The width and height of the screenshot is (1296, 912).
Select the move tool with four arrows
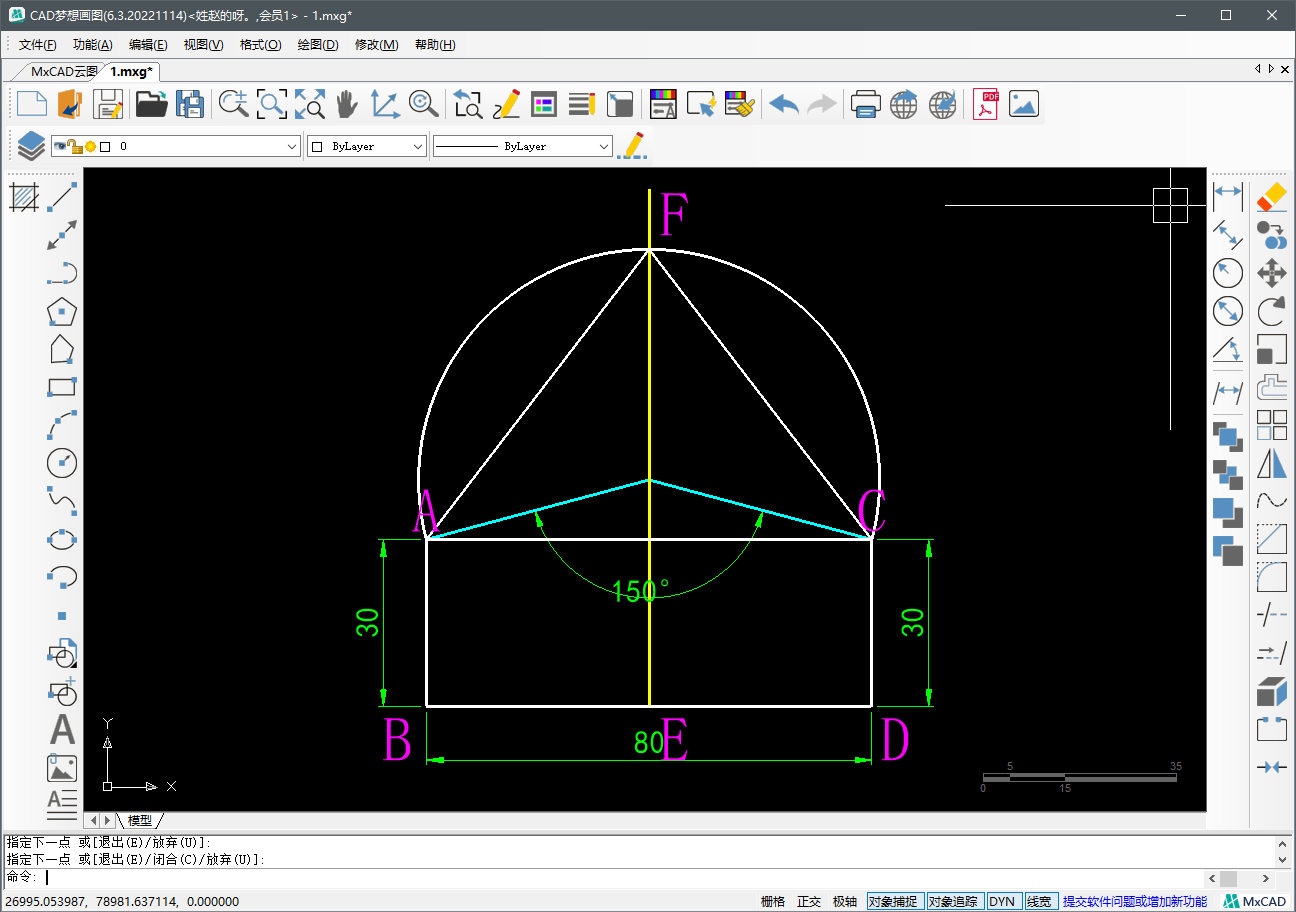[x=1271, y=272]
